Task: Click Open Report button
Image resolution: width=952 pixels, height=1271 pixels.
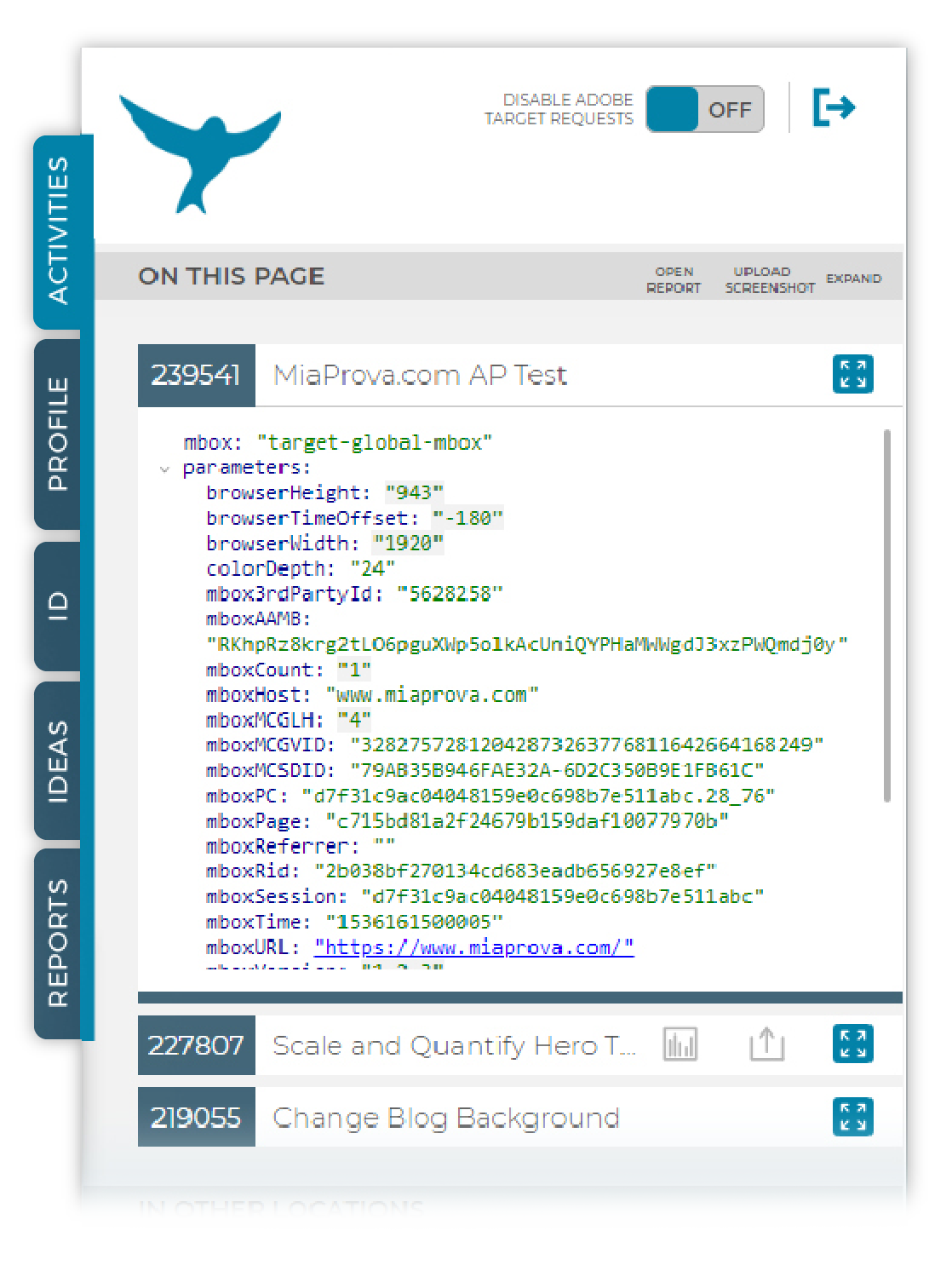Action: [x=674, y=280]
